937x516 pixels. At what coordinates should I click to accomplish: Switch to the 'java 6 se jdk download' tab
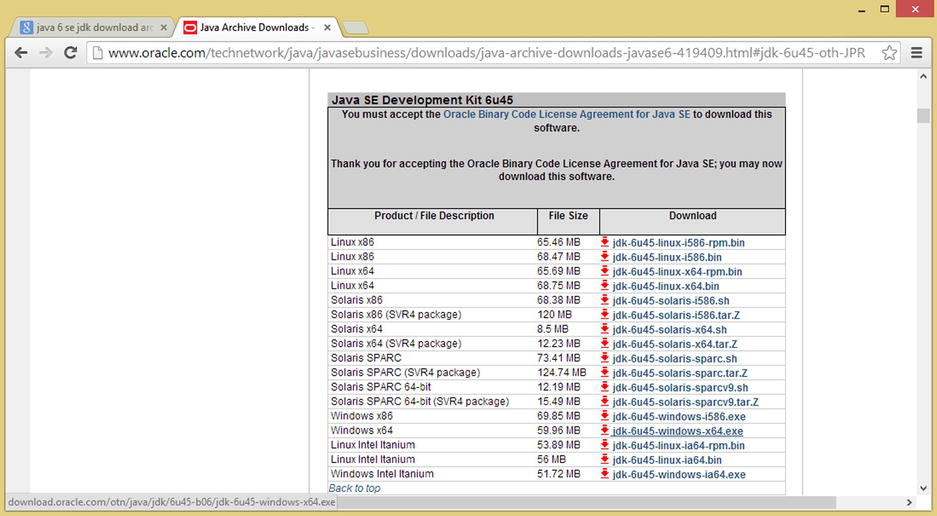pyautogui.click(x=93, y=28)
